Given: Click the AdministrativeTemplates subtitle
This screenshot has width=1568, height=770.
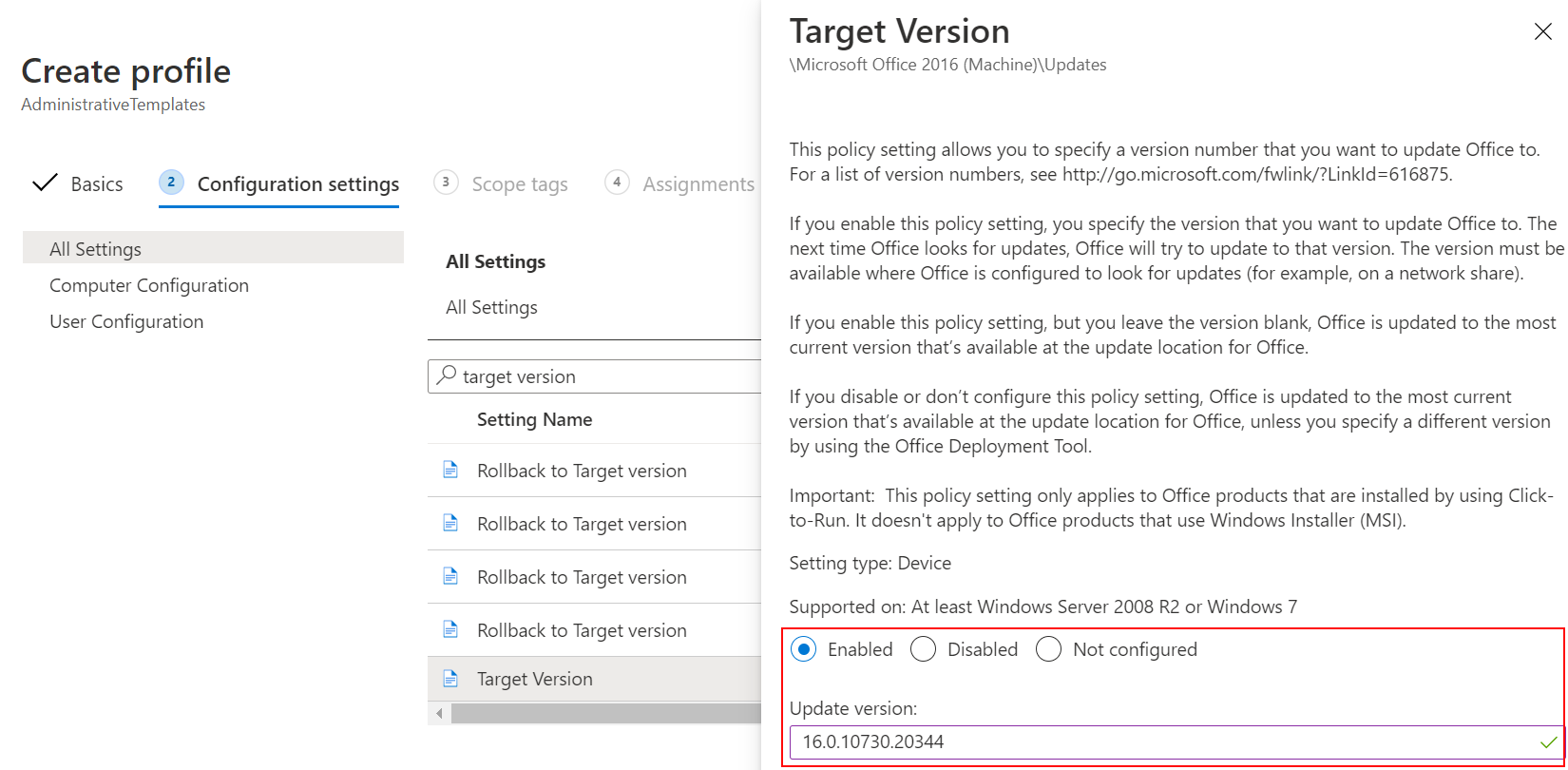Looking at the screenshot, I should 113,105.
